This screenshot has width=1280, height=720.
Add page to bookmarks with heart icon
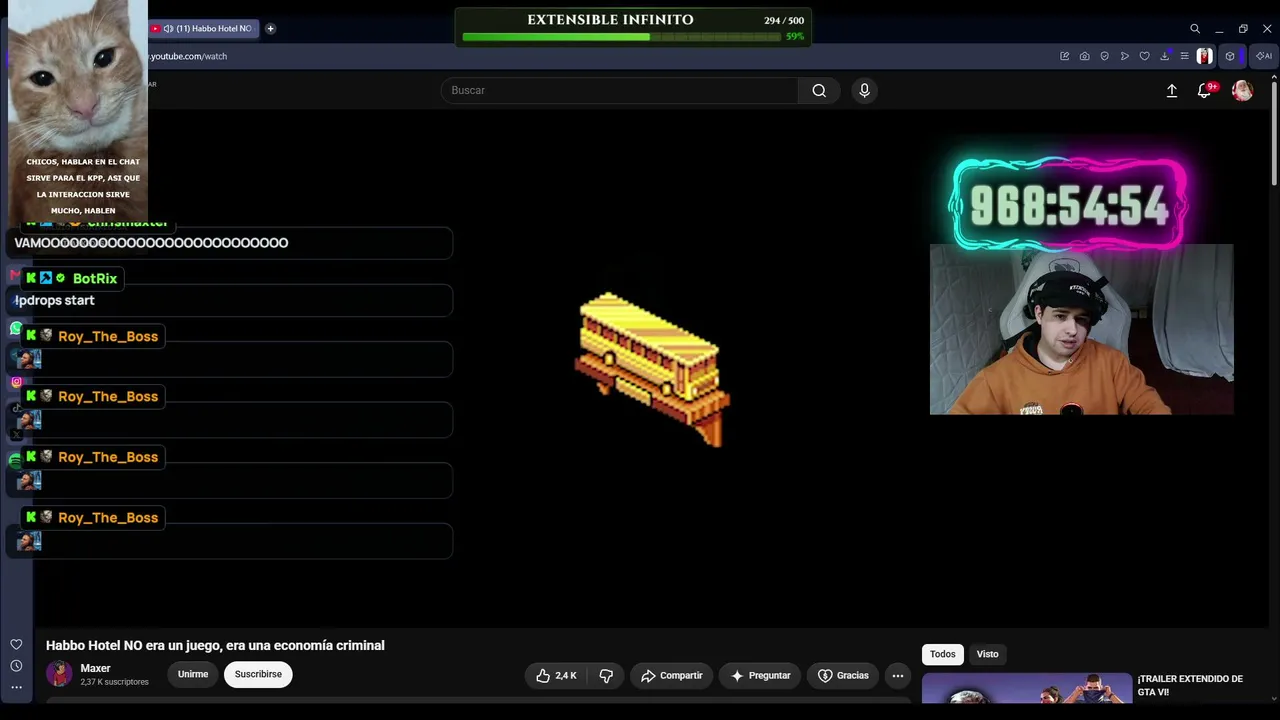pyautogui.click(x=1145, y=56)
